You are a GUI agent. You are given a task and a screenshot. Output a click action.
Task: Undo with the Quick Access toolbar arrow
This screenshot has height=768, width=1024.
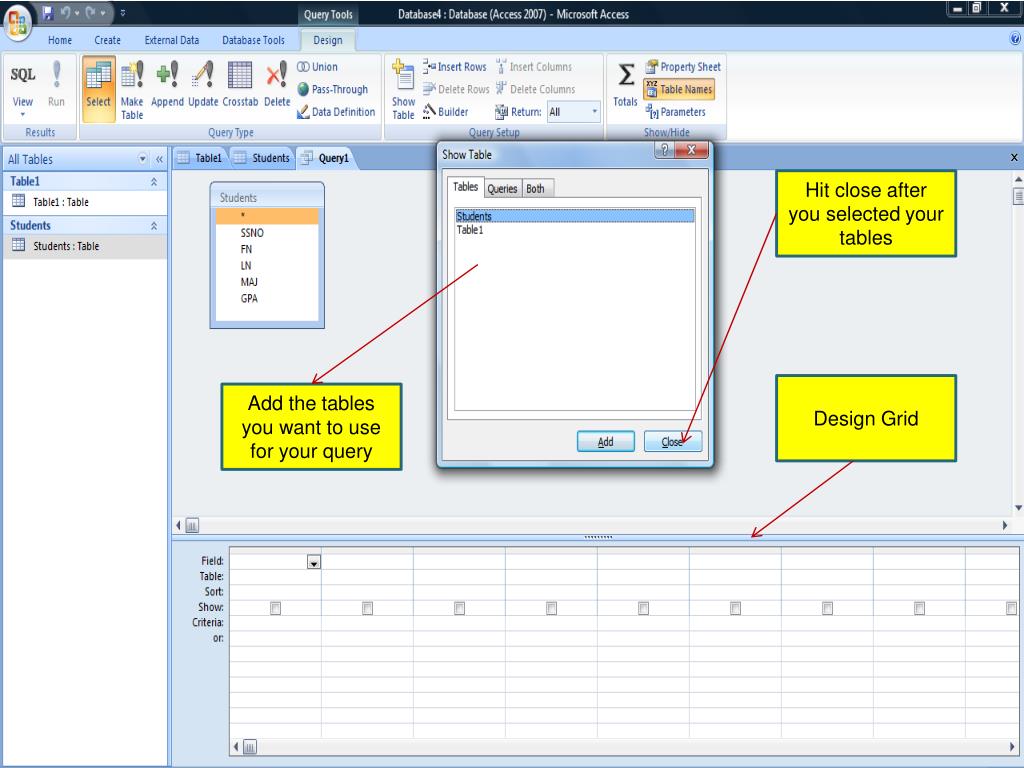tap(65, 12)
